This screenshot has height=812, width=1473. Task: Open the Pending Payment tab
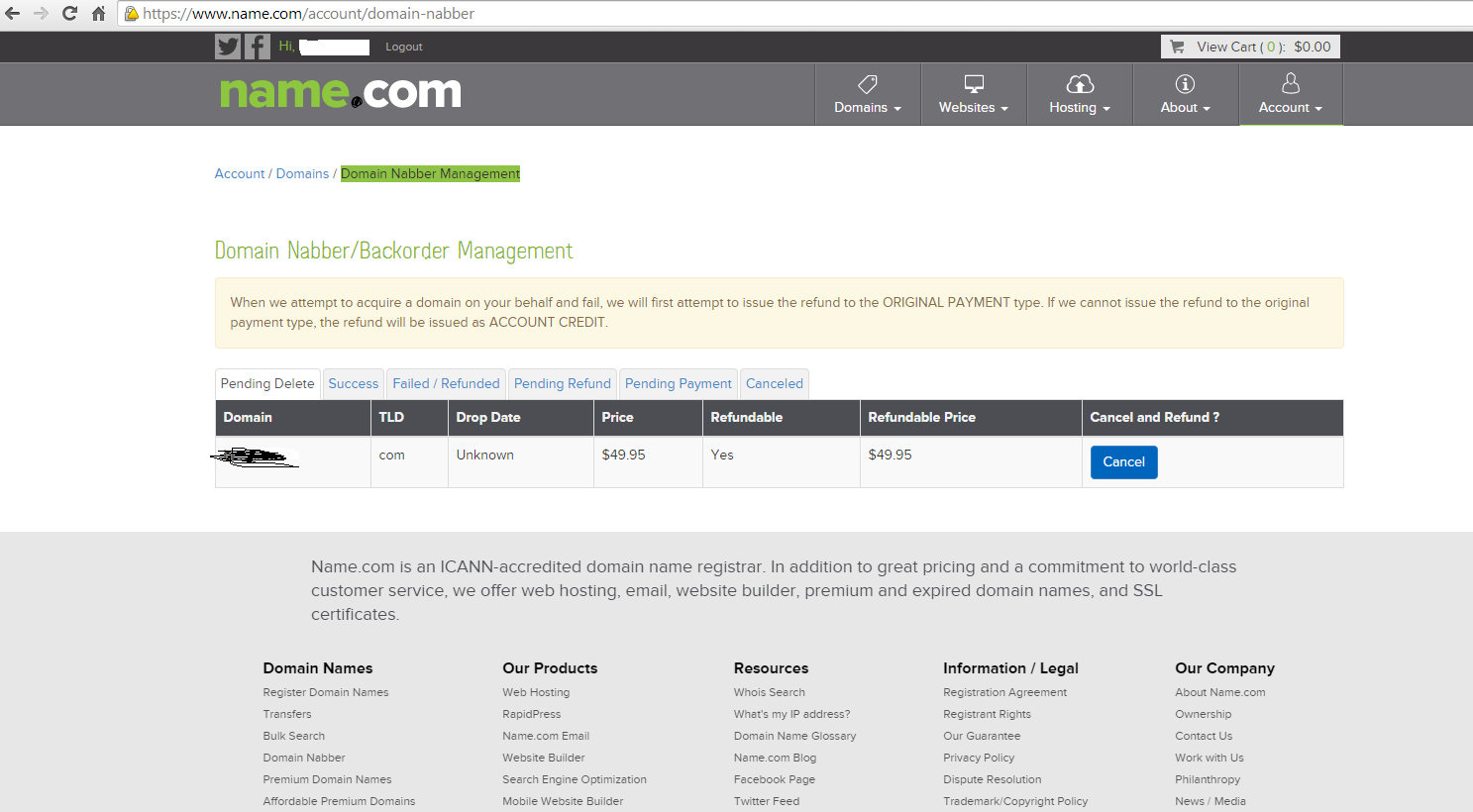pyautogui.click(x=679, y=384)
